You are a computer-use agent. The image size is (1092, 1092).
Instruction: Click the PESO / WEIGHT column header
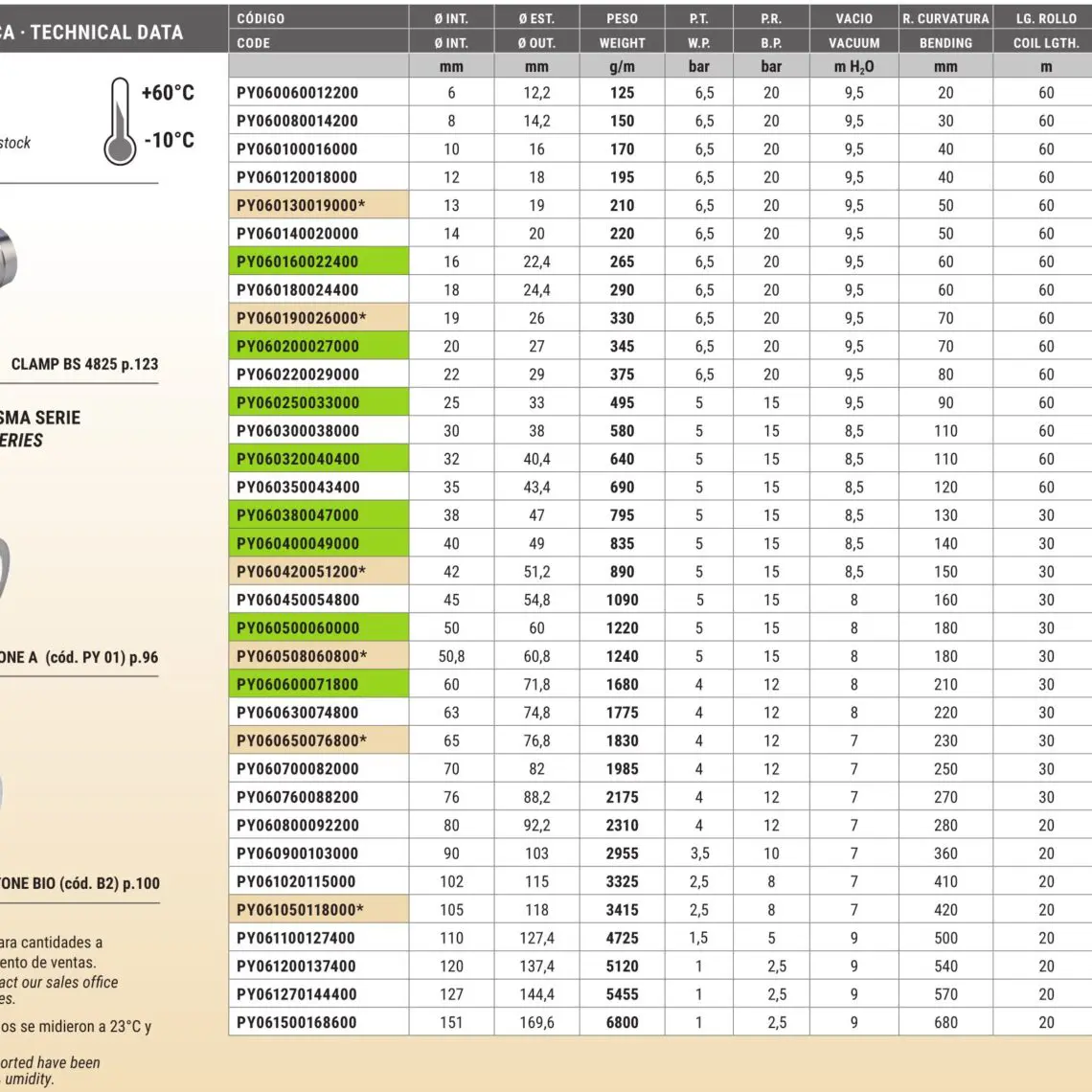pyautogui.click(x=622, y=31)
